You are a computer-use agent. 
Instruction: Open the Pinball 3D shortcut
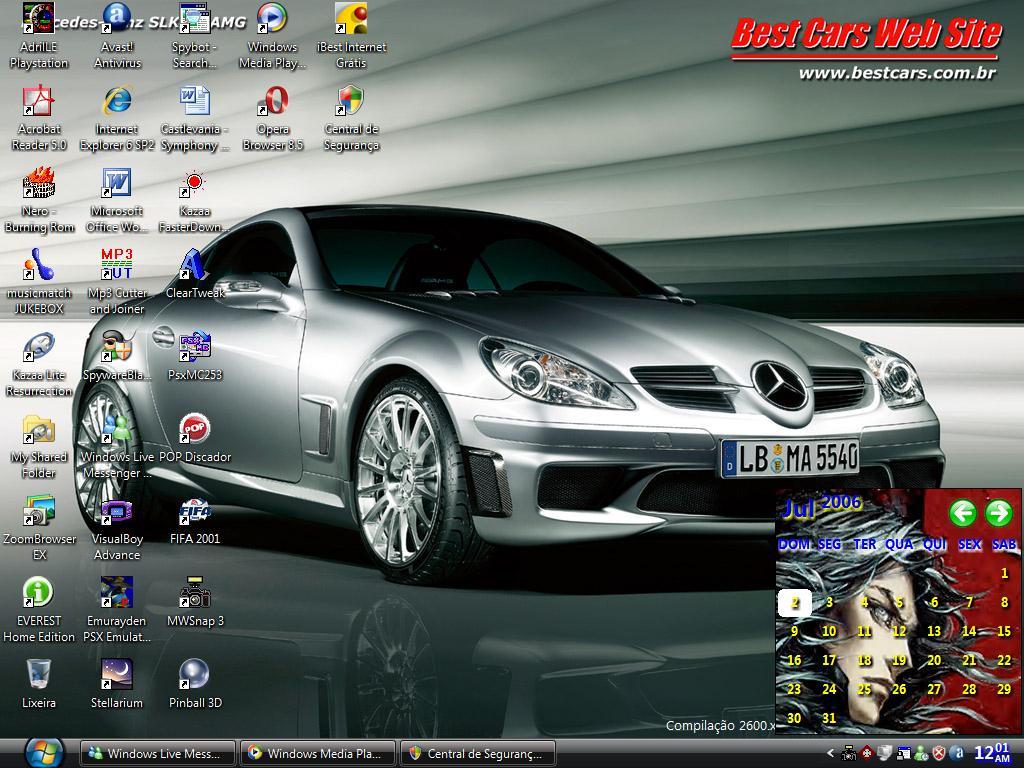(195, 684)
